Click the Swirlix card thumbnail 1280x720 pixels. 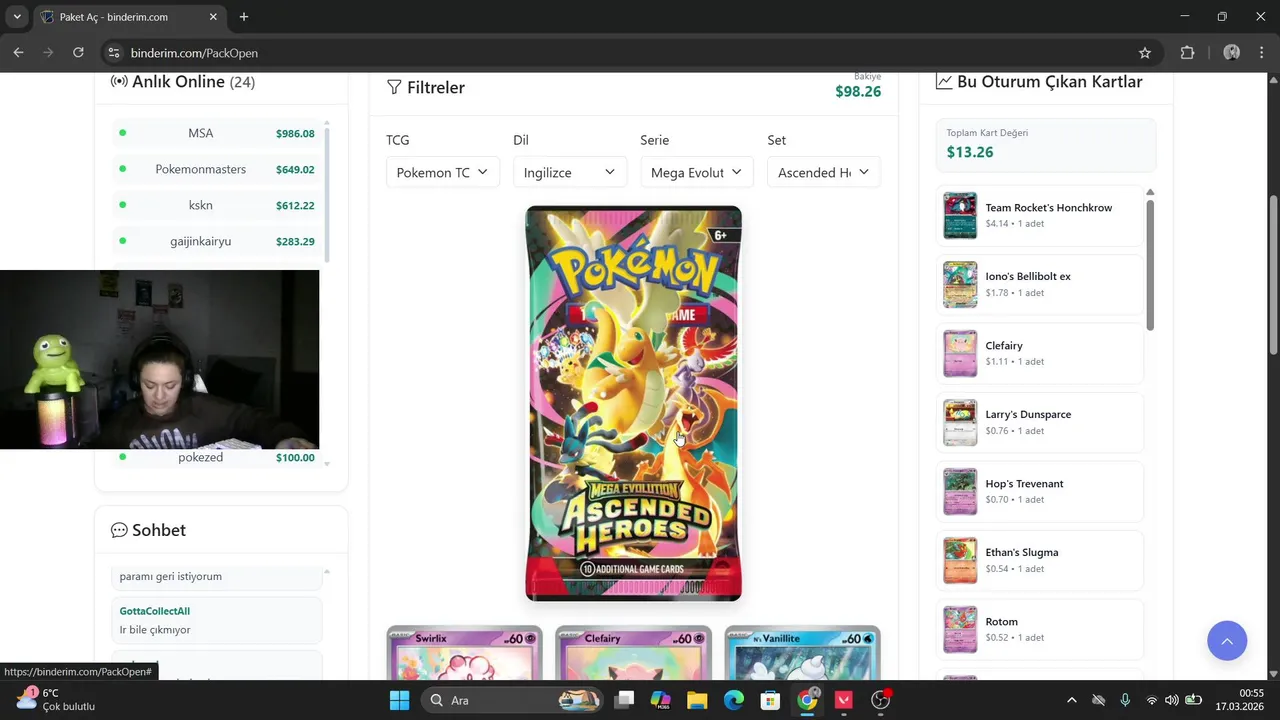(464, 653)
